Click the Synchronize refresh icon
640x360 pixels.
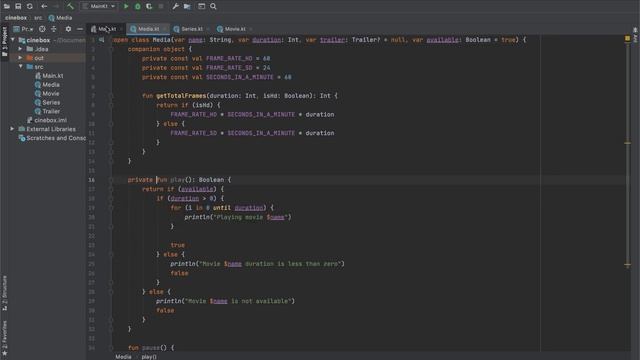tap(30, 6)
